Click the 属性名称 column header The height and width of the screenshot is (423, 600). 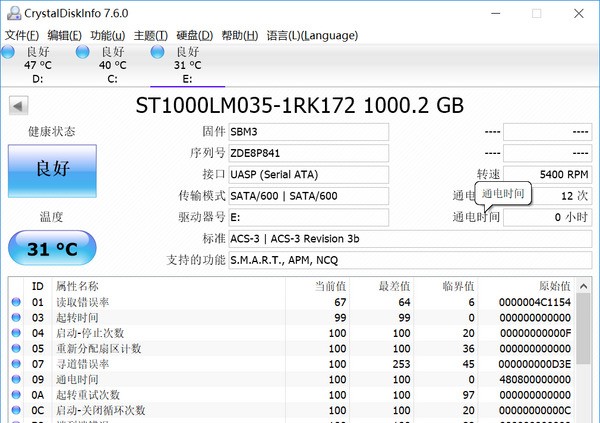(77, 286)
